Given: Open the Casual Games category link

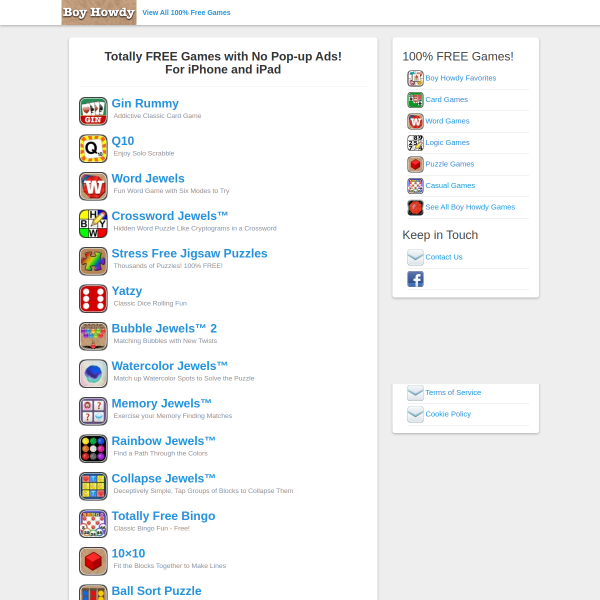Looking at the screenshot, I should pos(450,185).
